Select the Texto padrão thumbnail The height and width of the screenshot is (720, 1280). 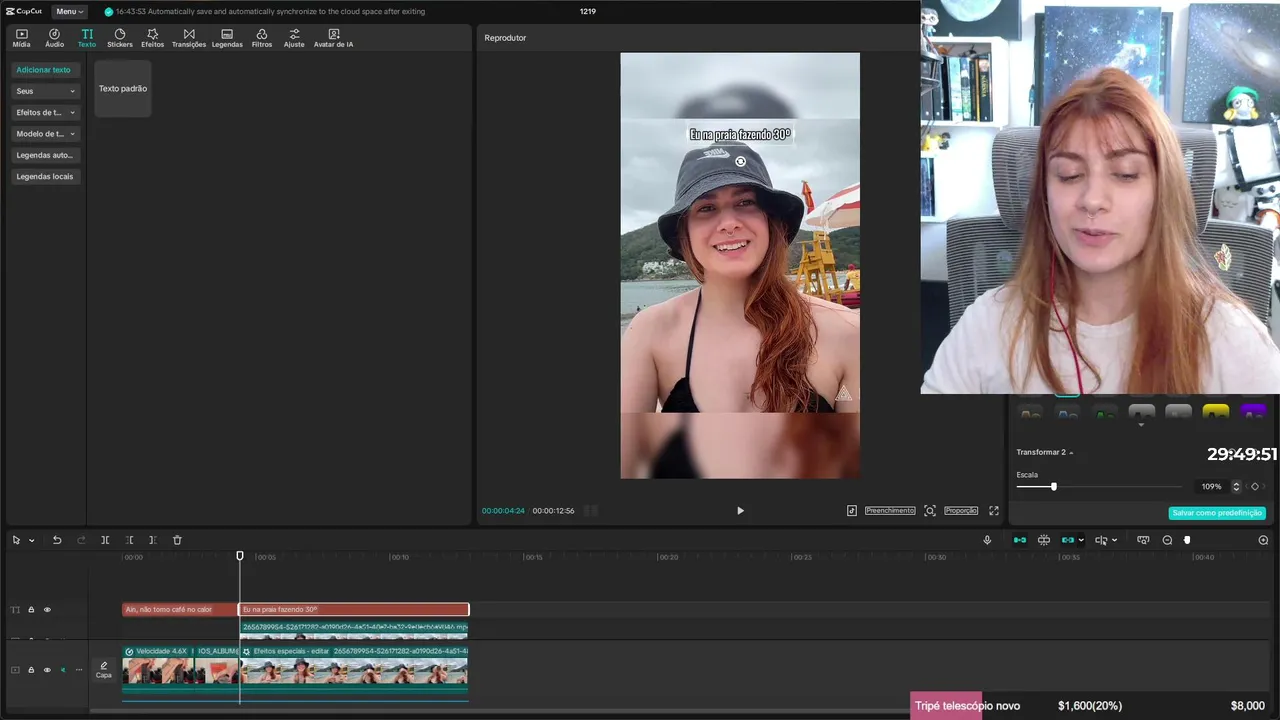tap(123, 88)
